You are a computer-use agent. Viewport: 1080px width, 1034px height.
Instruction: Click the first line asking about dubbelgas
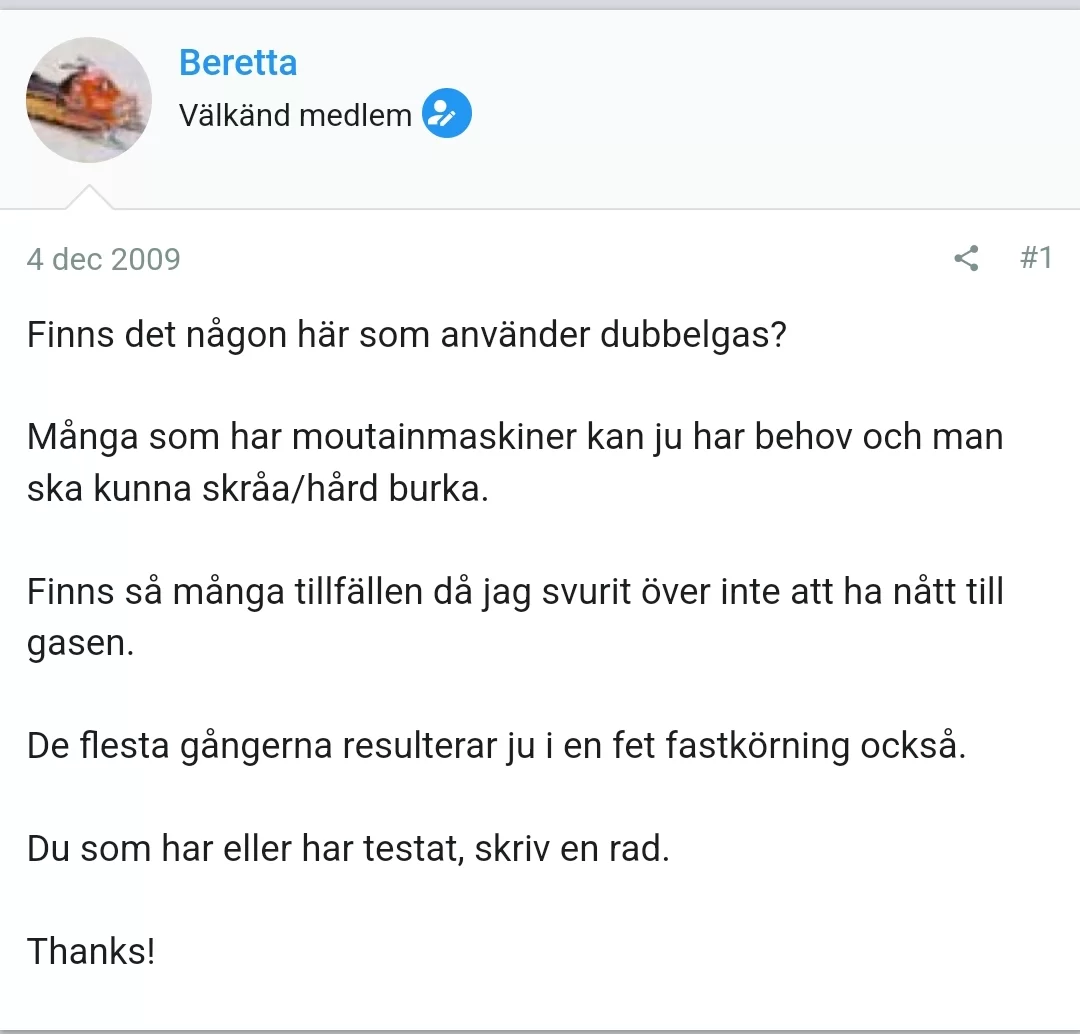(x=406, y=333)
